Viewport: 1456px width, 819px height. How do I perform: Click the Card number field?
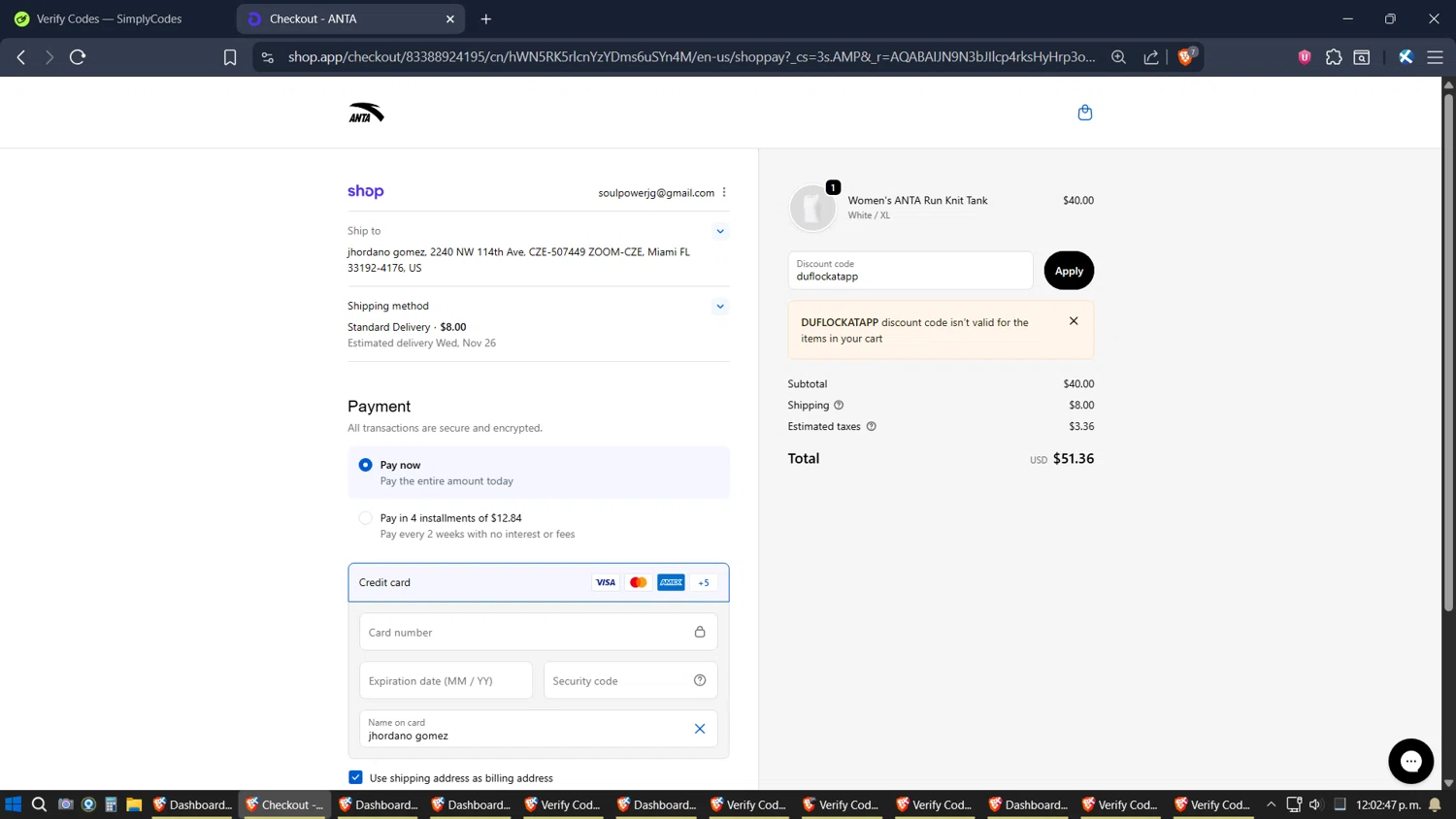538,632
